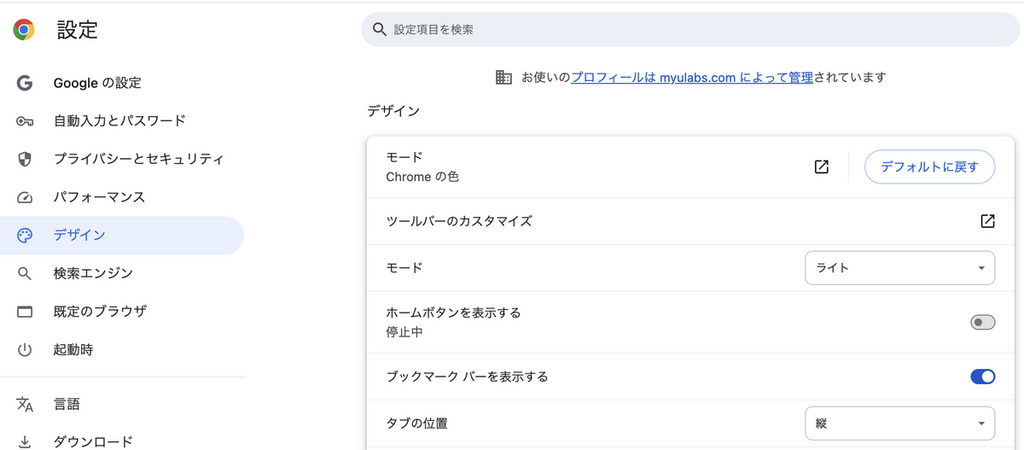Click the 設定項目を検索 search field

pyautogui.click(x=690, y=30)
